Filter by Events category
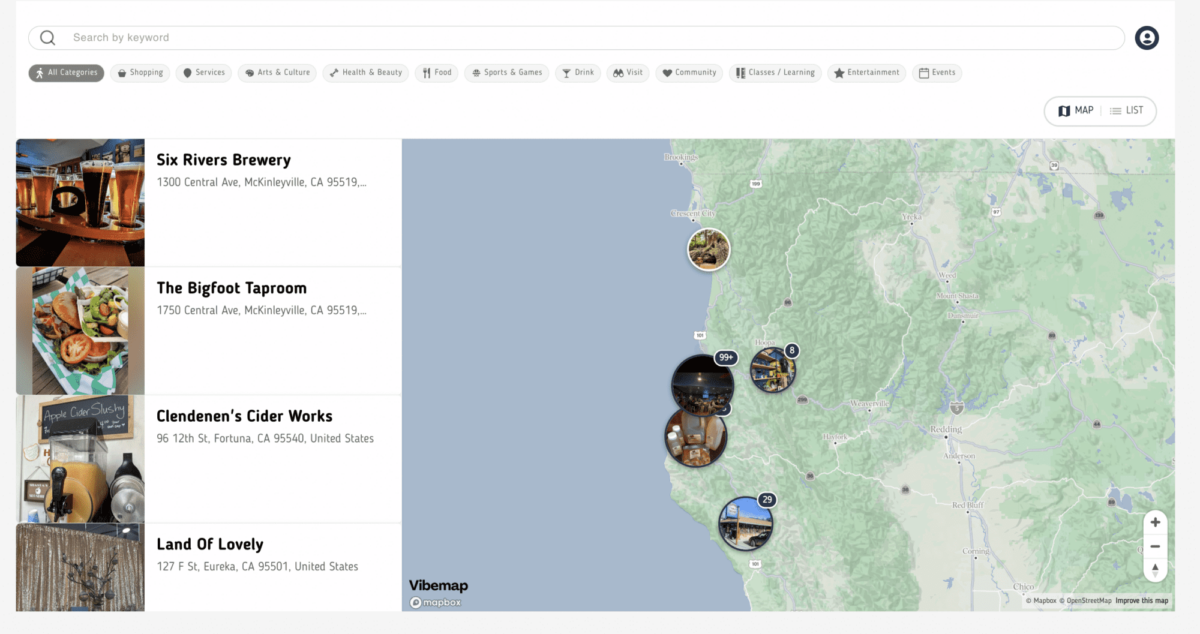 pos(937,73)
